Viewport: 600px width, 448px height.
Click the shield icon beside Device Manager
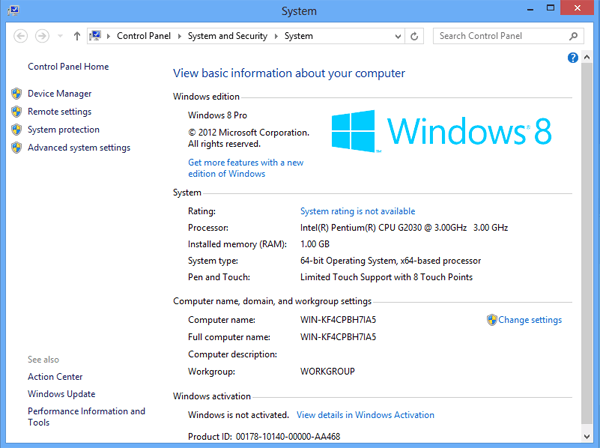point(16,94)
